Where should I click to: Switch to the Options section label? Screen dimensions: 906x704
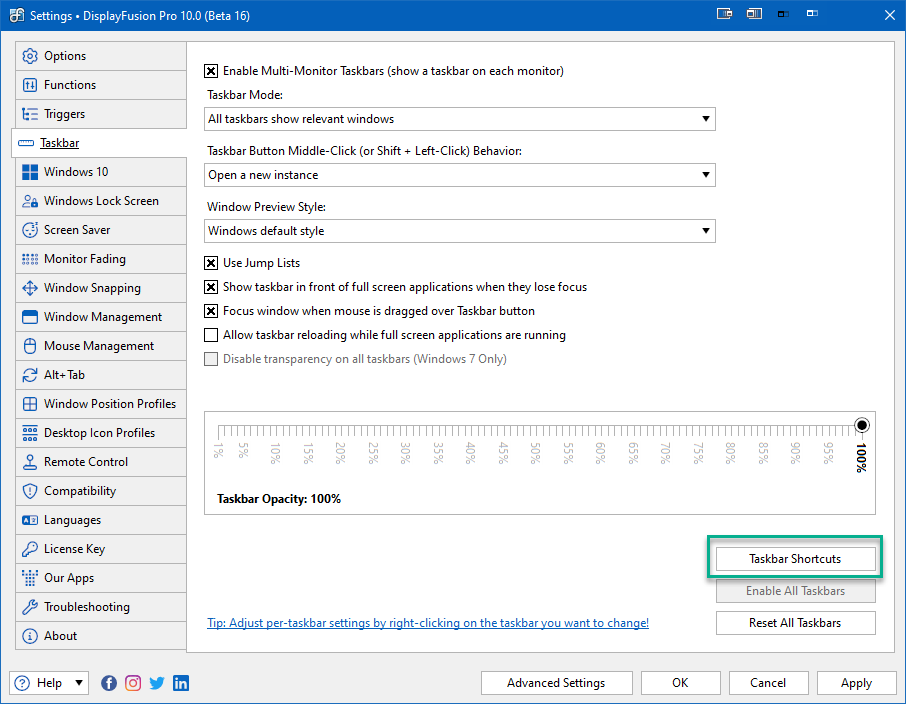point(65,56)
